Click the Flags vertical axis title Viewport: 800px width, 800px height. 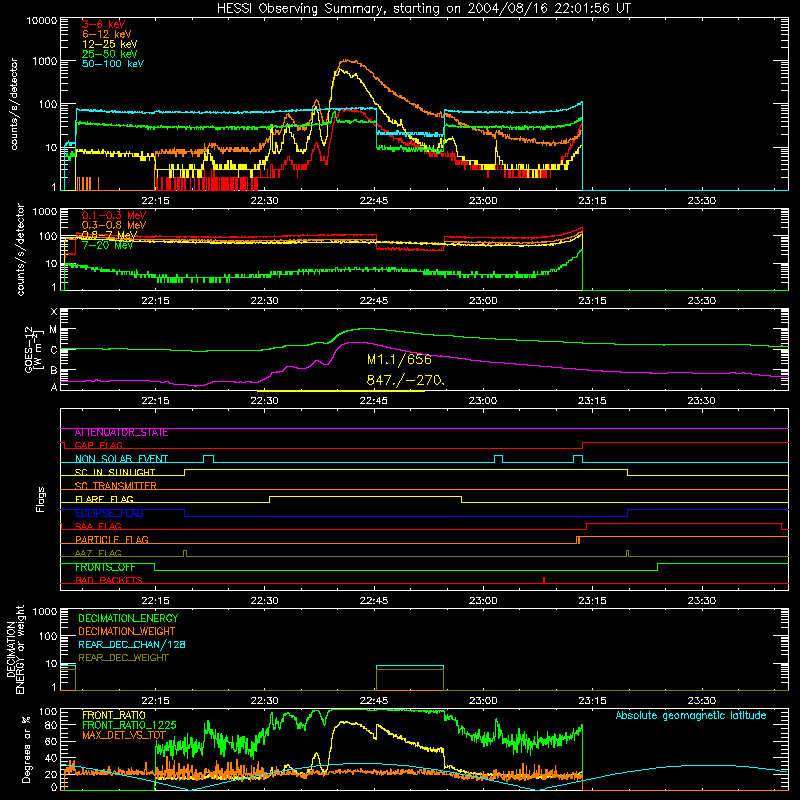tap(41, 499)
